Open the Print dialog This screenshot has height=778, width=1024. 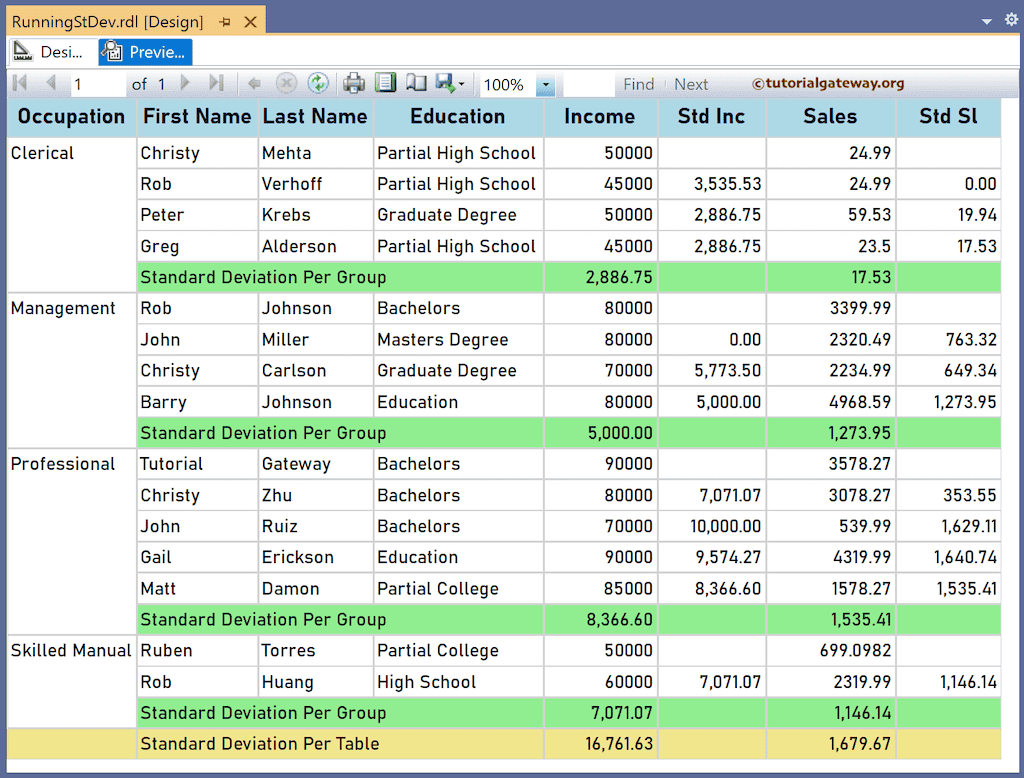pos(354,85)
